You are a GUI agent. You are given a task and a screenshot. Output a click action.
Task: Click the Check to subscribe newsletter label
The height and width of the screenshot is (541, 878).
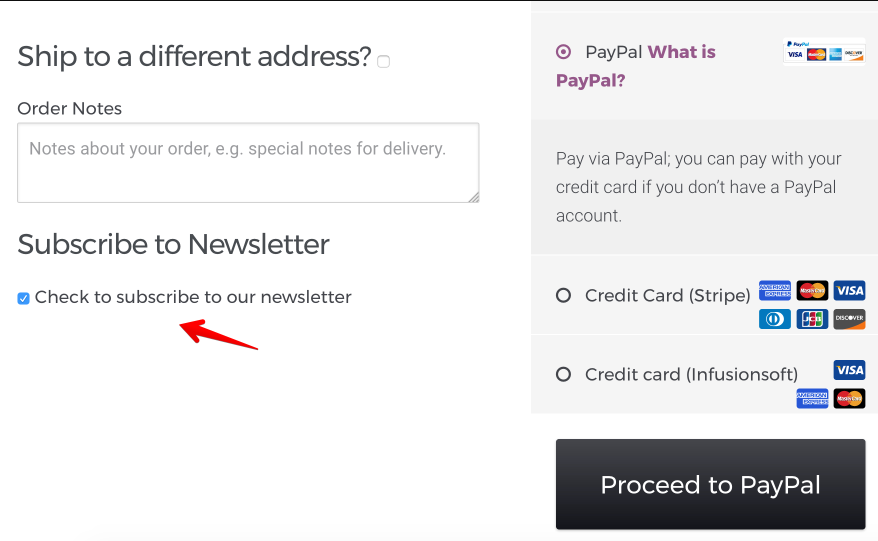tap(193, 297)
